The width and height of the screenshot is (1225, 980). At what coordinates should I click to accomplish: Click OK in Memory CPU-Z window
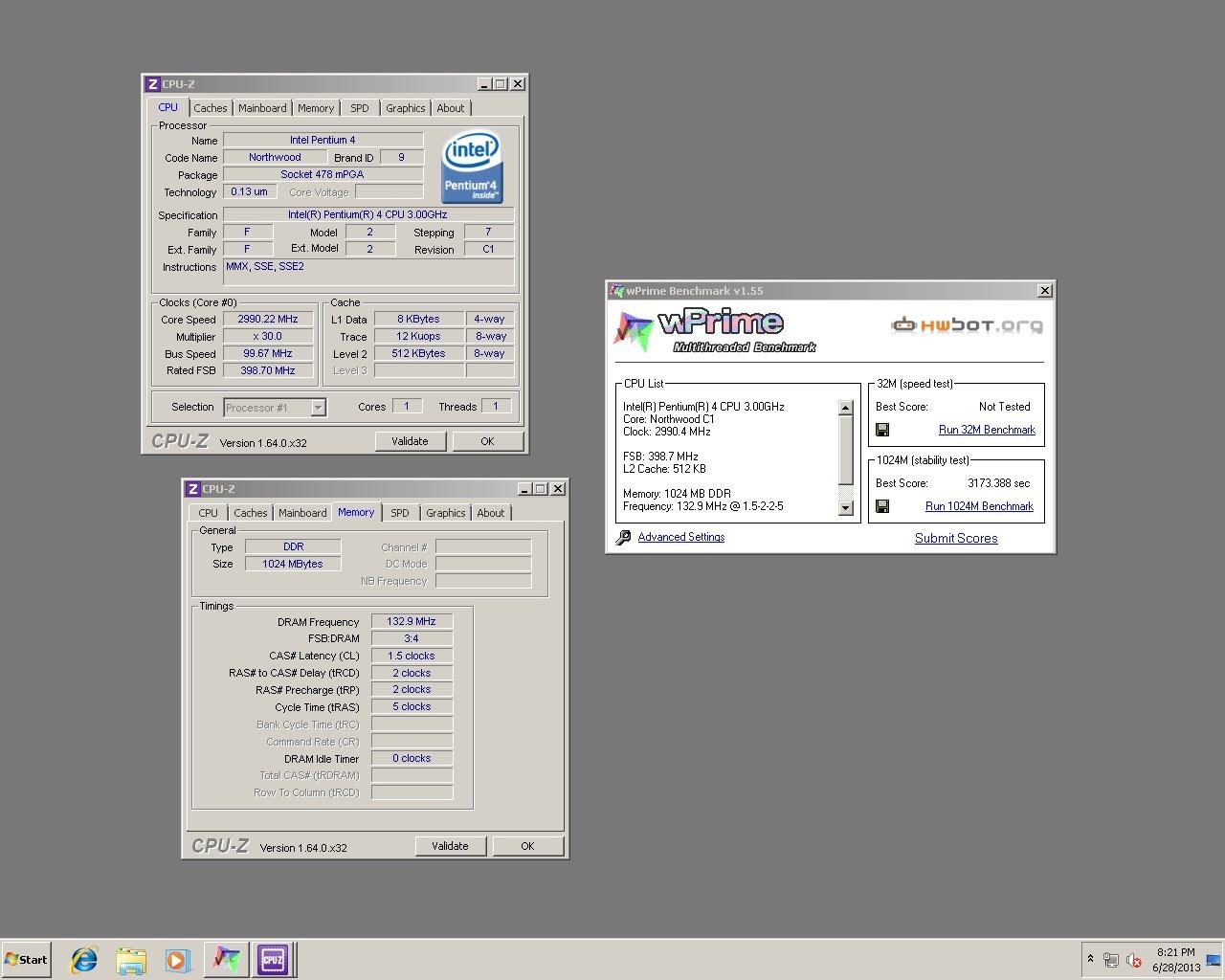527,846
